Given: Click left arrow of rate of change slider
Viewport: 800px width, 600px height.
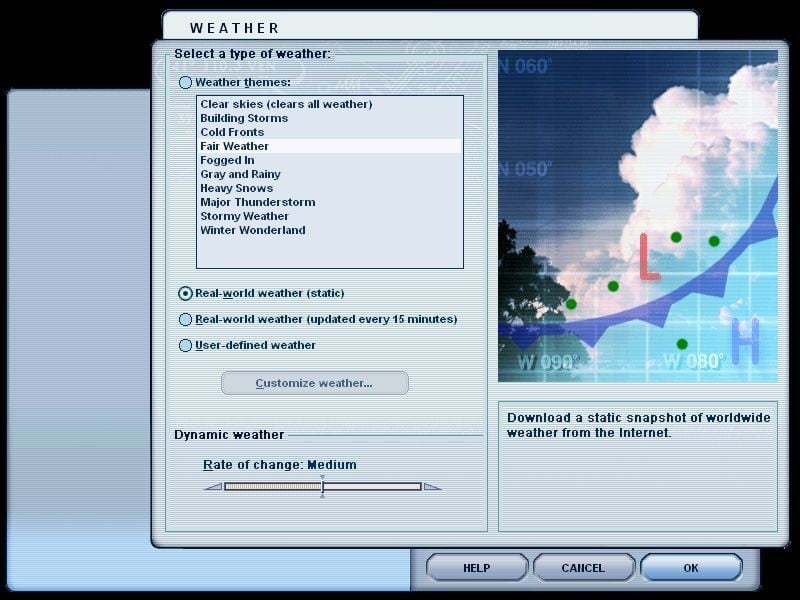Looking at the screenshot, I should click(x=213, y=487).
